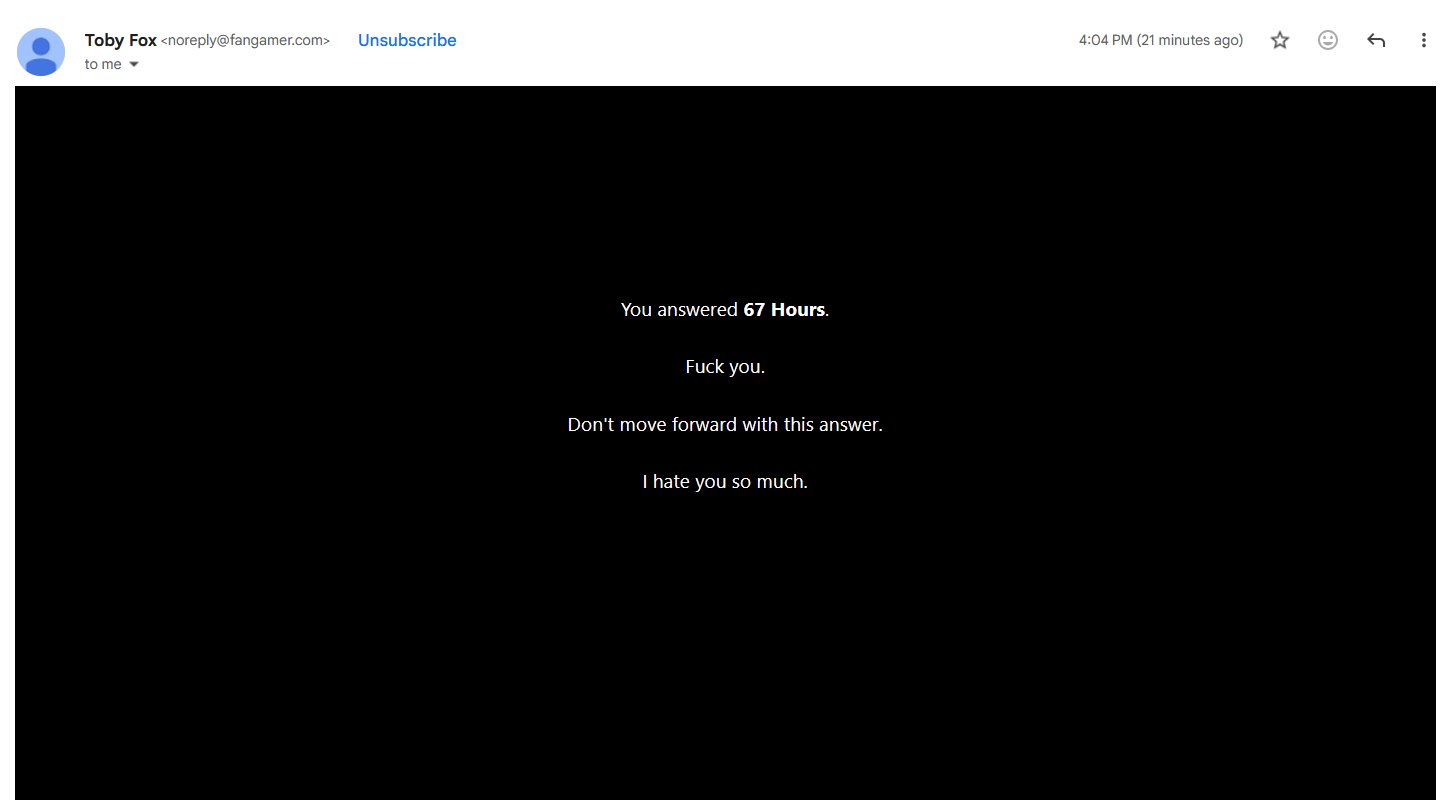Image resolution: width=1450 pixels, height=800 pixels.
Task: Reply to the email with the arrow icon
Action: tap(1376, 40)
